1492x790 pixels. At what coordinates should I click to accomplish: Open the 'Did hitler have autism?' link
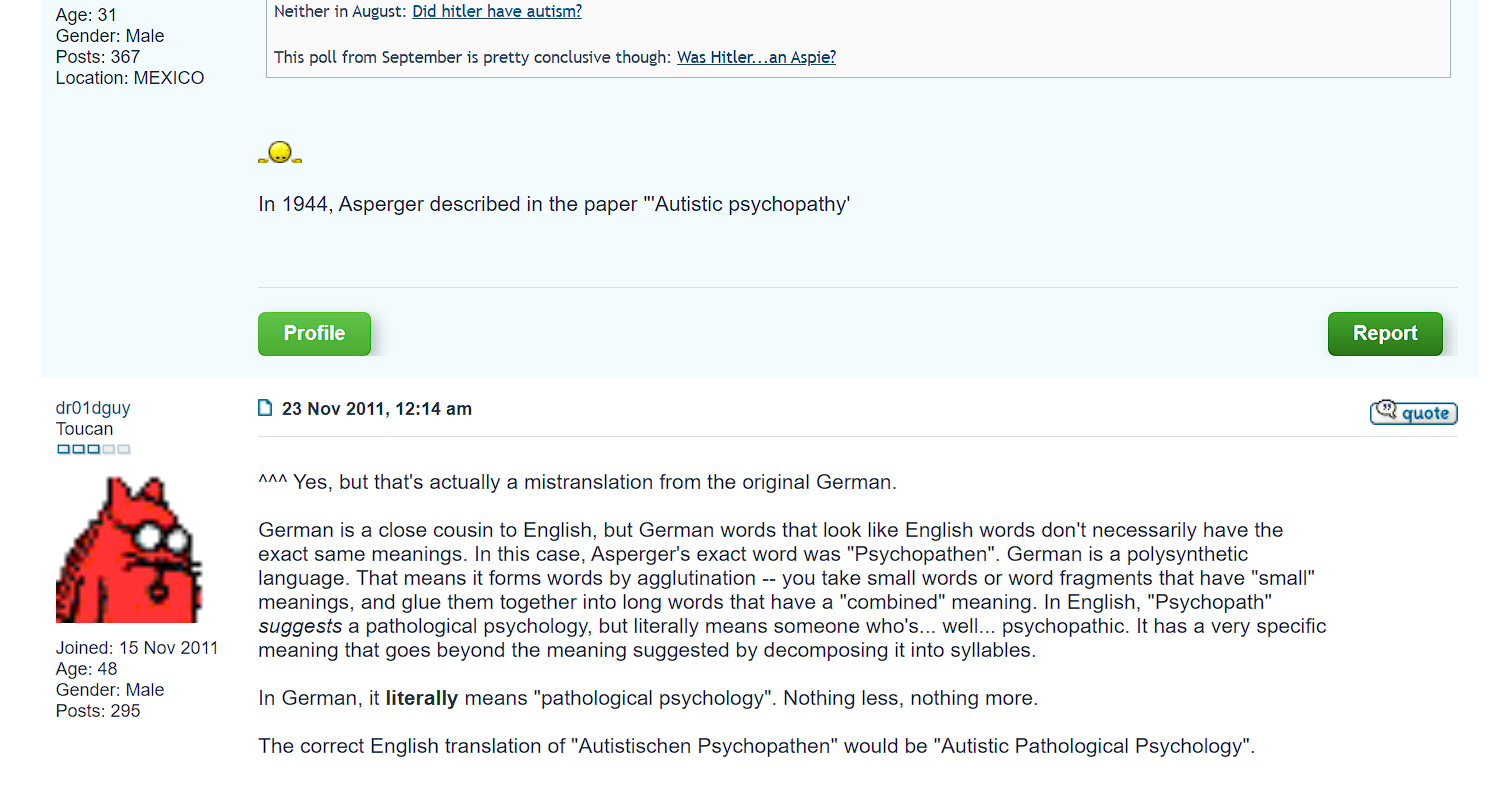point(497,12)
